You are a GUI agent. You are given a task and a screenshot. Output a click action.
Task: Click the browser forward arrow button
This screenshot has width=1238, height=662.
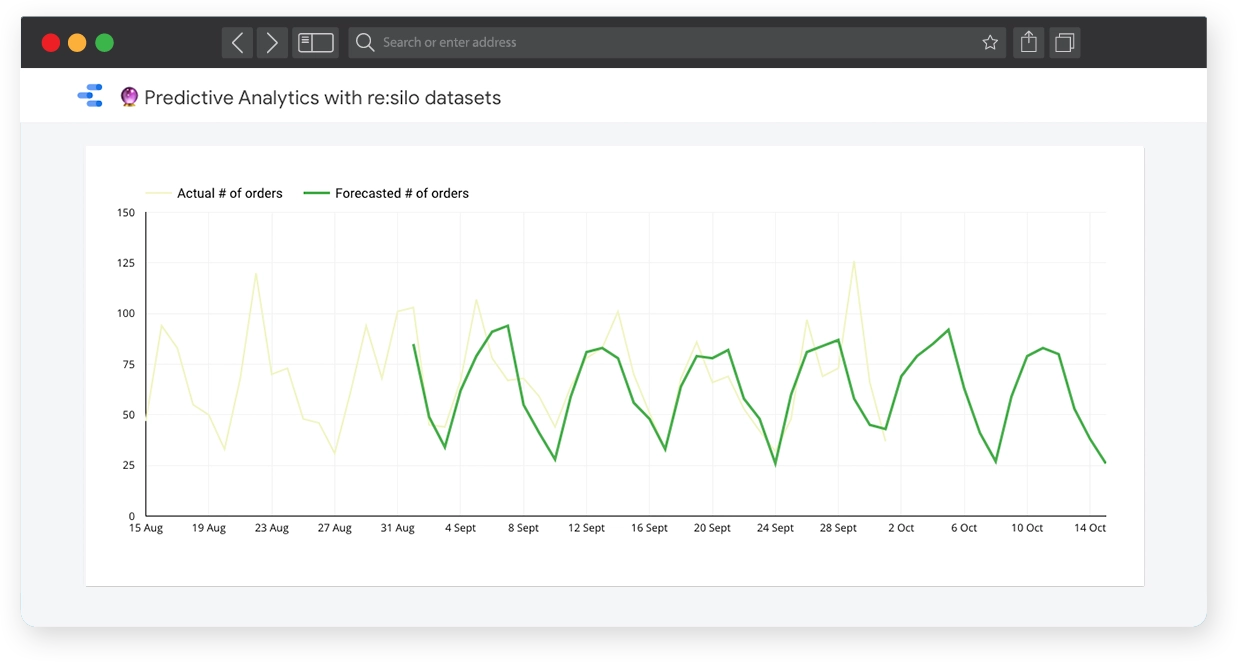click(x=272, y=42)
